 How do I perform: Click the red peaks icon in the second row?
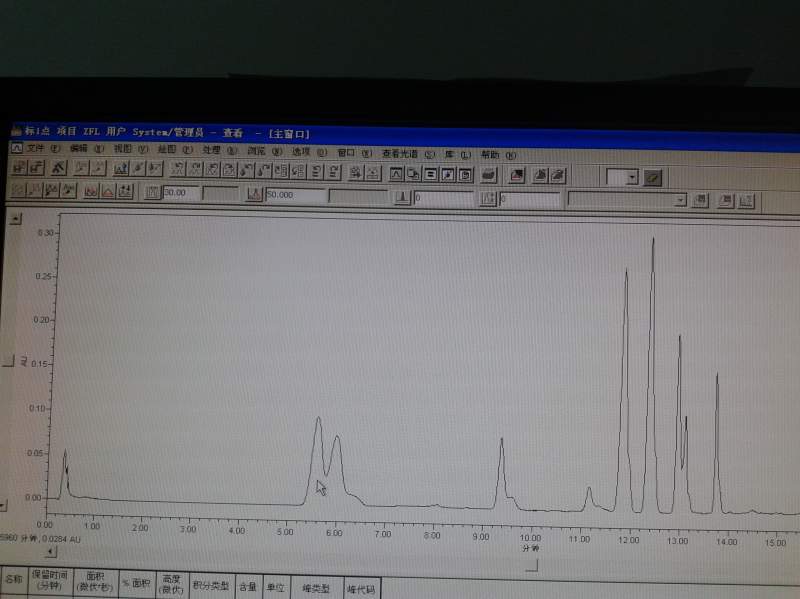click(91, 192)
